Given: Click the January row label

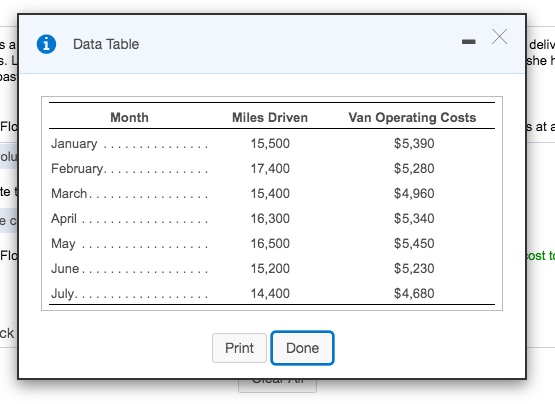Looking at the screenshot, I should tap(74, 144).
